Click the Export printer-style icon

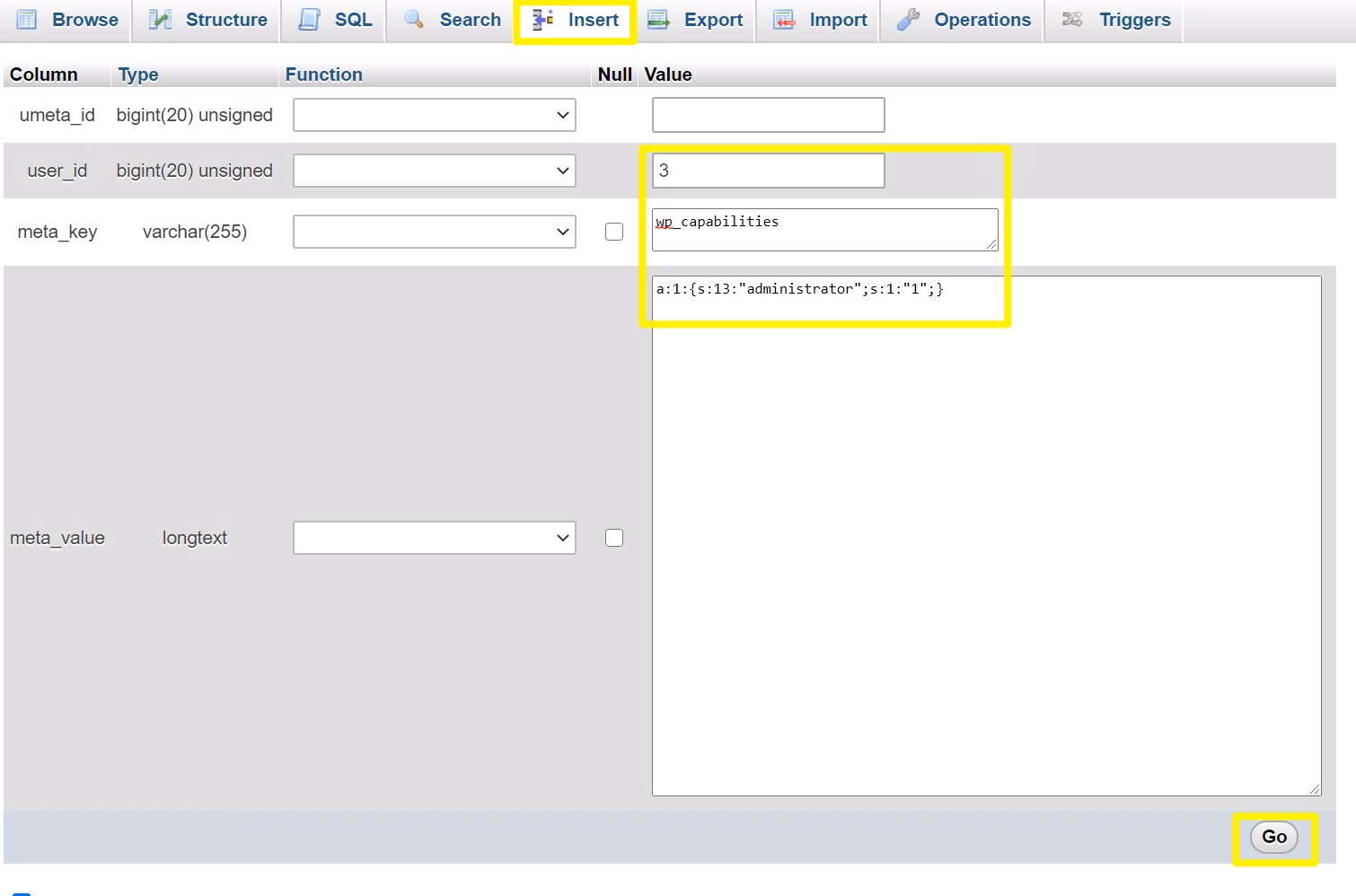coord(657,19)
